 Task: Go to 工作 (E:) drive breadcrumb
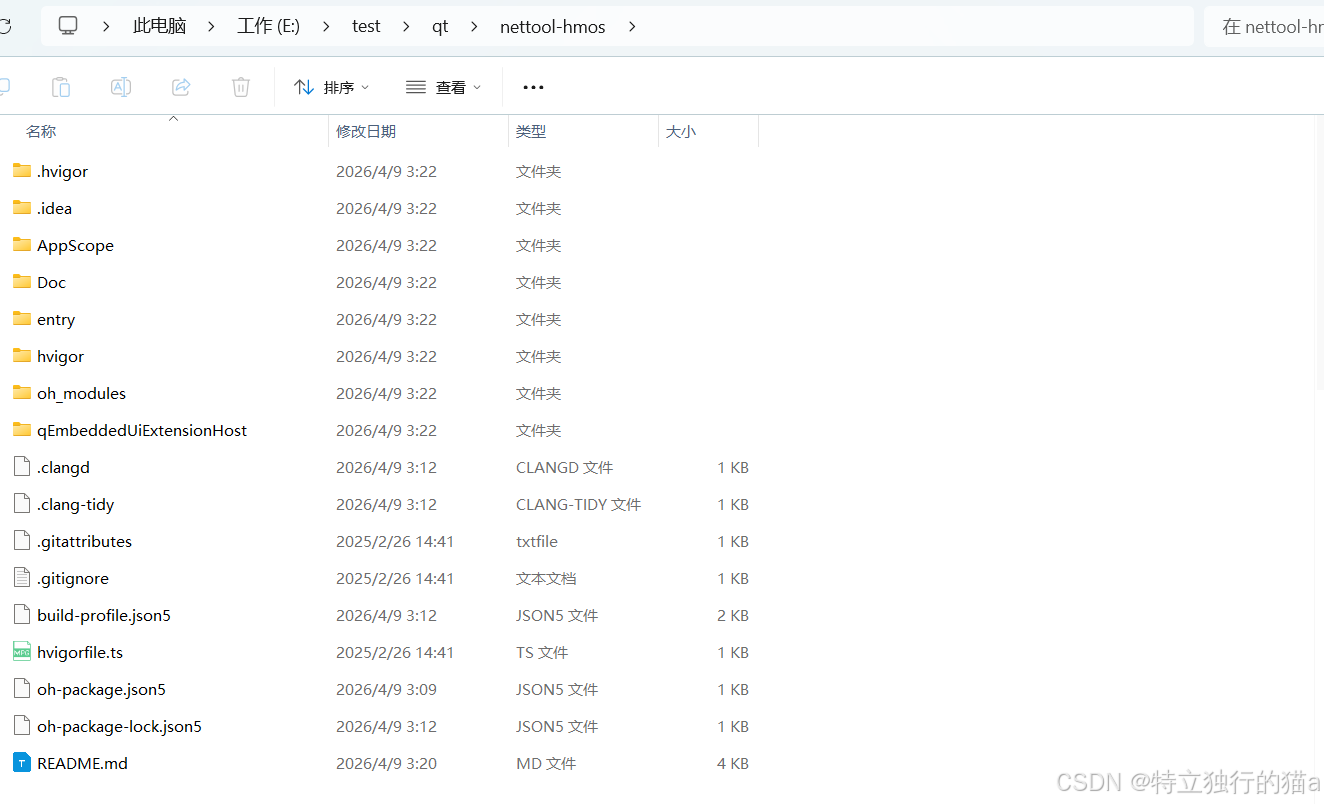coord(268,26)
